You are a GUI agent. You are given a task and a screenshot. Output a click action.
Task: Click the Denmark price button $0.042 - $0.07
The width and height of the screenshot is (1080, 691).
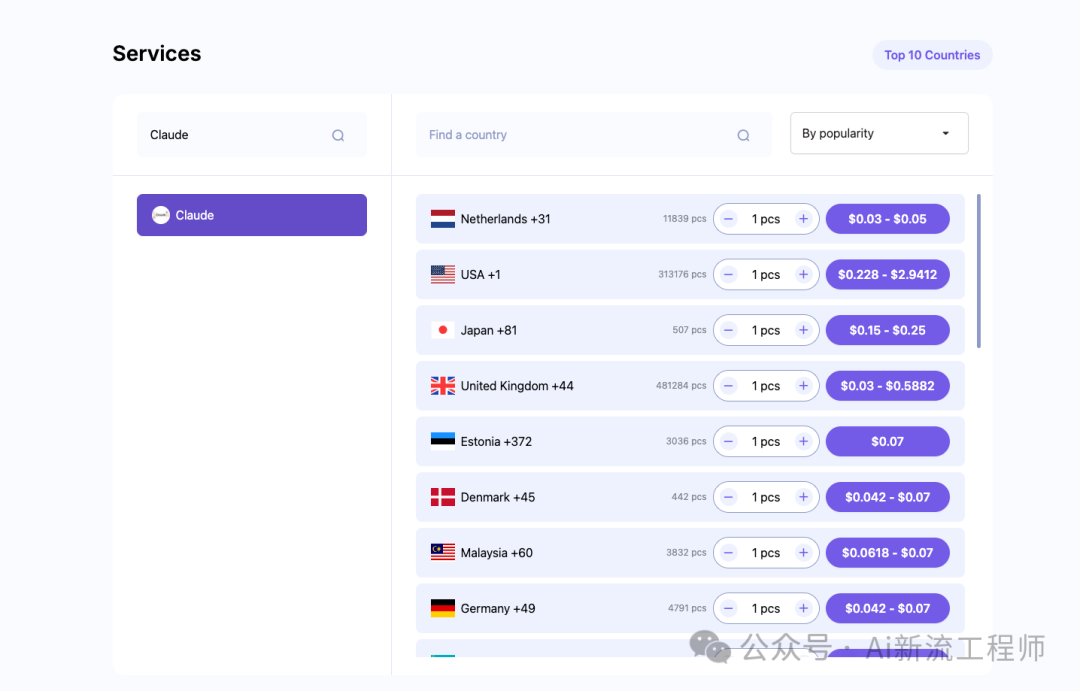click(x=887, y=497)
